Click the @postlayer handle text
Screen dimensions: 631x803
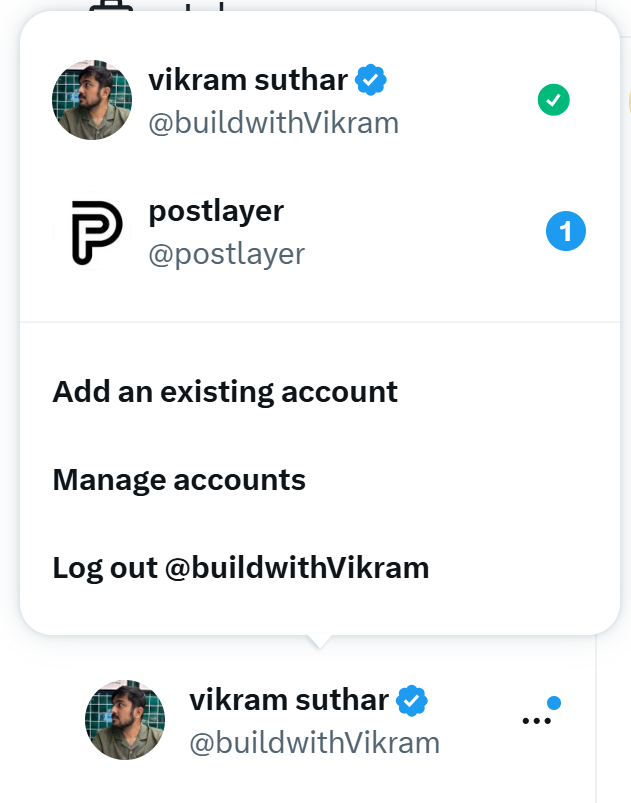pos(226,254)
